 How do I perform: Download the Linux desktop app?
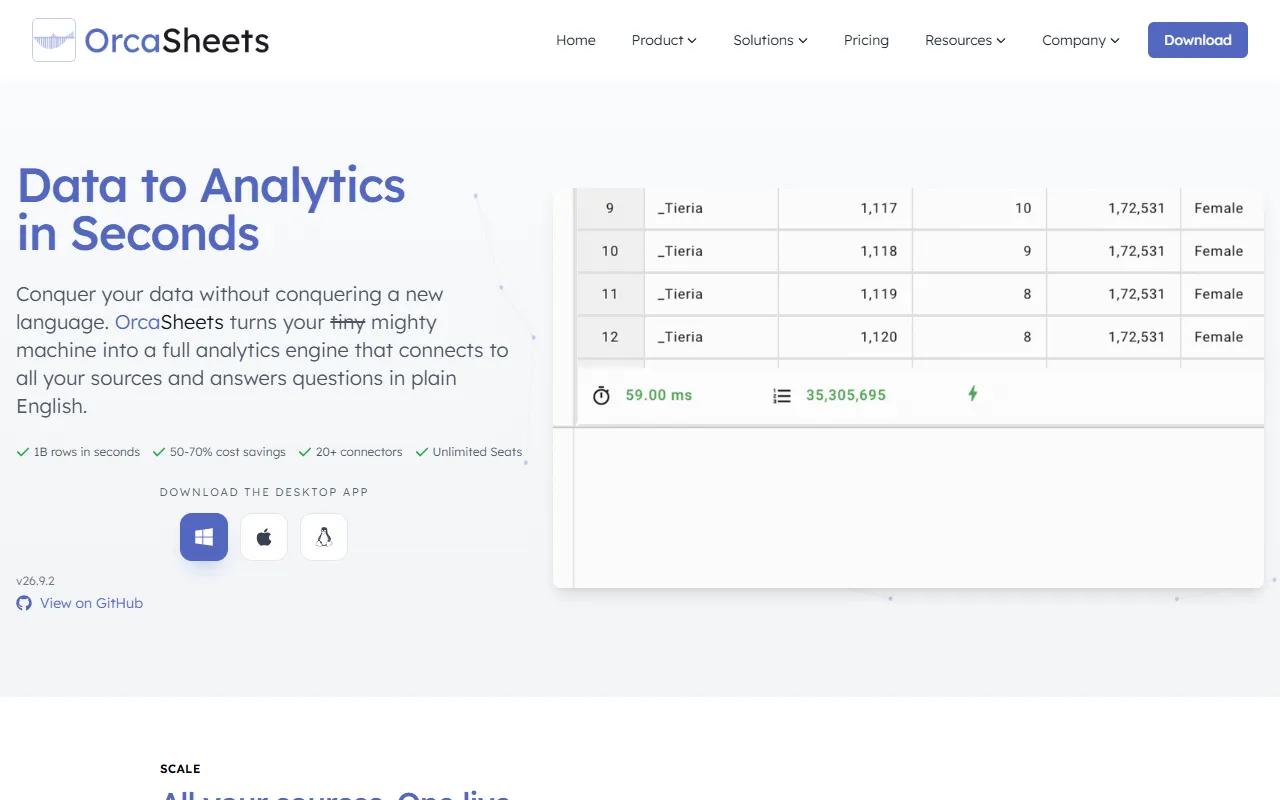pos(324,537)
